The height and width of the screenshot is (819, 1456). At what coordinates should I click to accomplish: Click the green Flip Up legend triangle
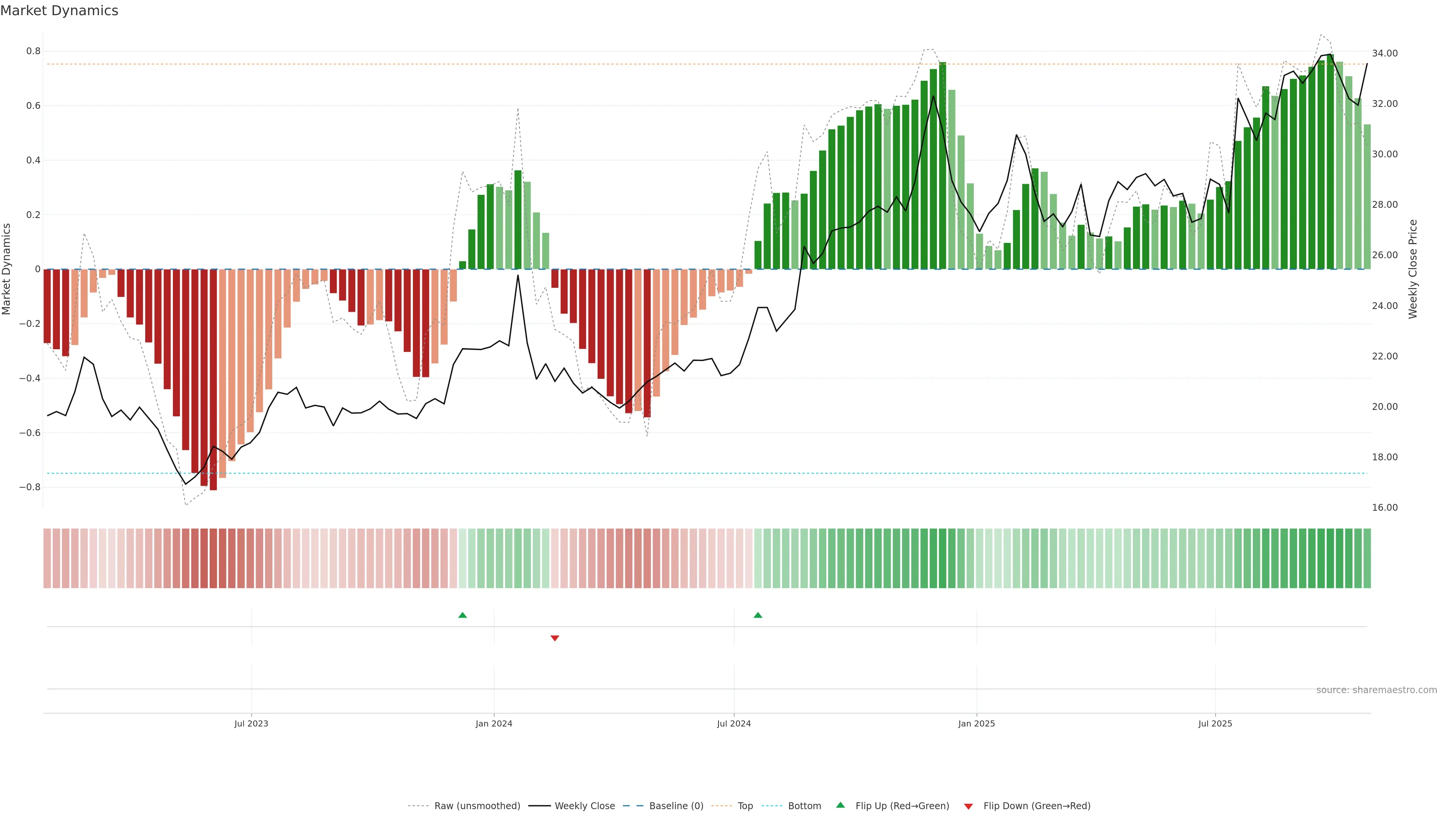(x=841, y=805)
